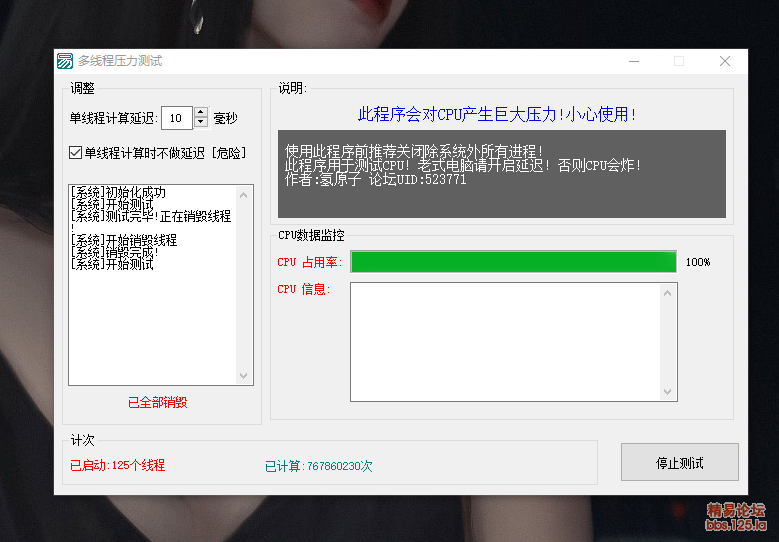The width and height of the screenshot is (779, 542).
Task: Click the 单线程计算延迟 value field
Action: click(x=177, y=118)
